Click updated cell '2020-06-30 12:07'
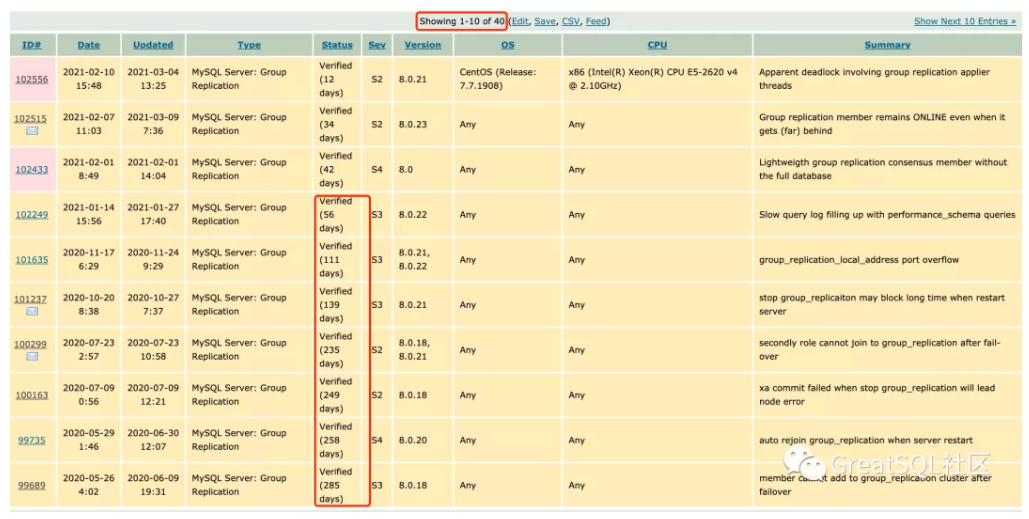The width and height of the screenshot is (1029, 519). (x=153, y=440)
